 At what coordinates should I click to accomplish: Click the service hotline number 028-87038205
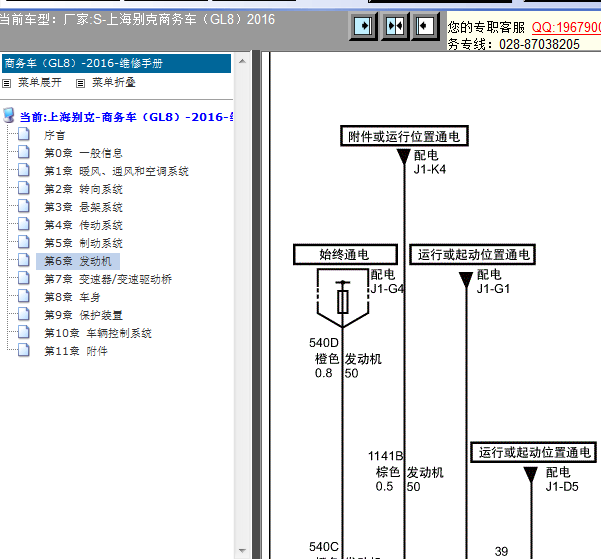click(x=539, y=44)
